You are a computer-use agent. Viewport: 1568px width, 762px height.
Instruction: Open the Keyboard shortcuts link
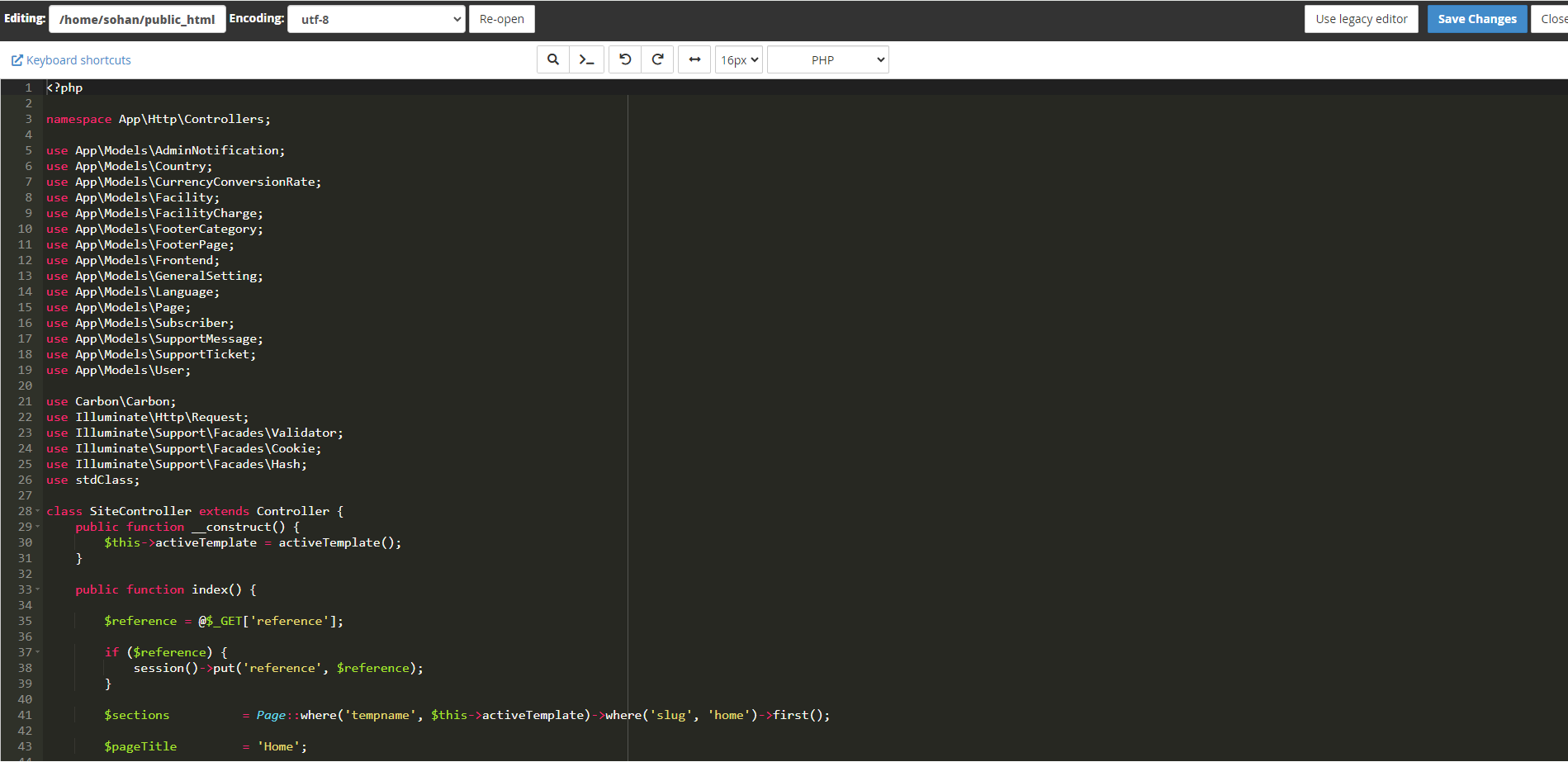point(71,60)
